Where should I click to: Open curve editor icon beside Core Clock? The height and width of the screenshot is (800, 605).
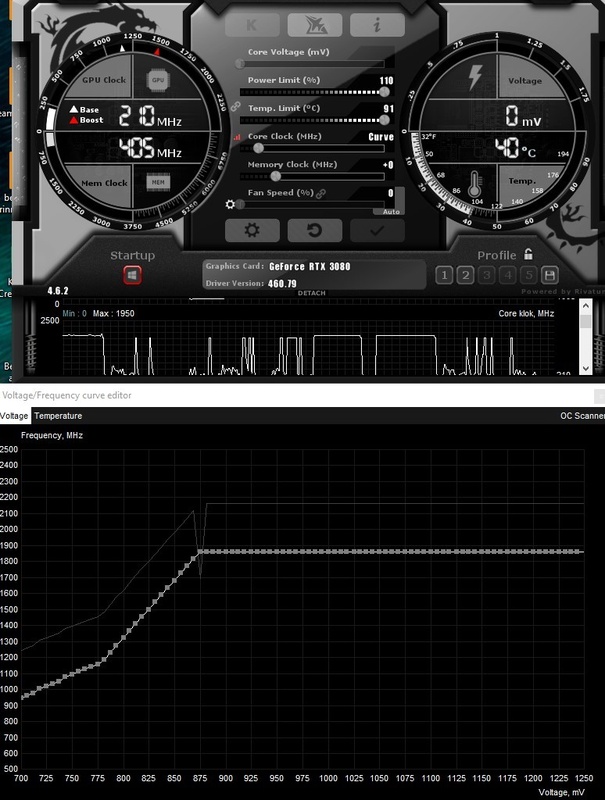click(x=237, y=137)
